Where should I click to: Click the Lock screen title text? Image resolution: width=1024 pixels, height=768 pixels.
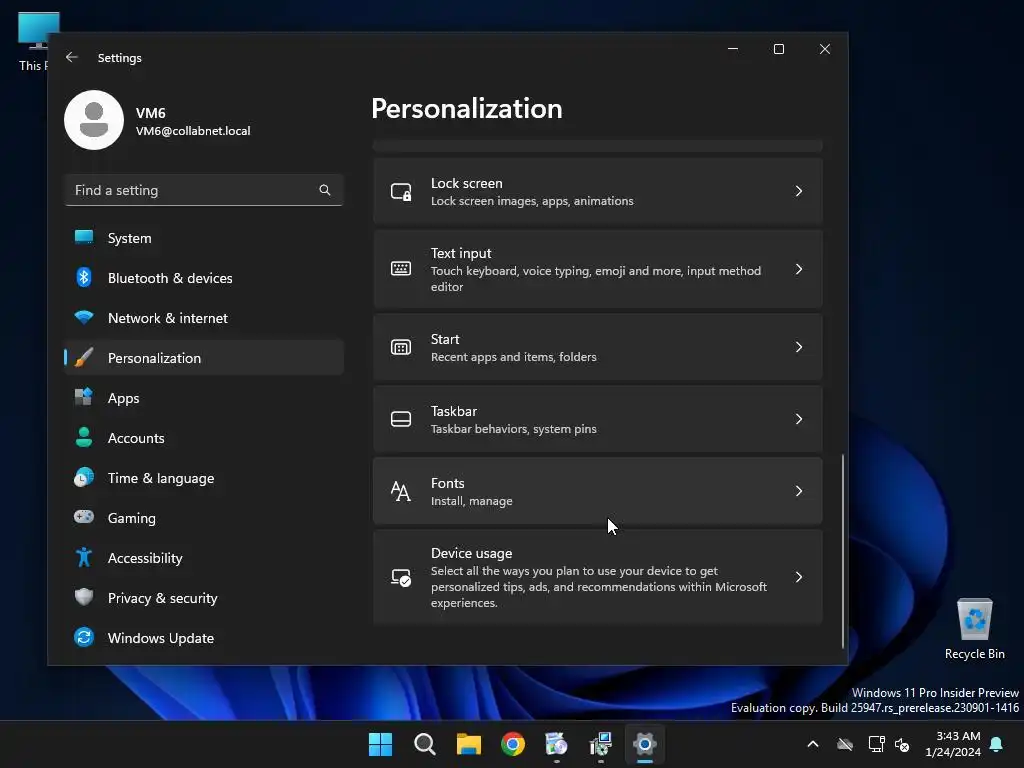(x=466, y=184)
